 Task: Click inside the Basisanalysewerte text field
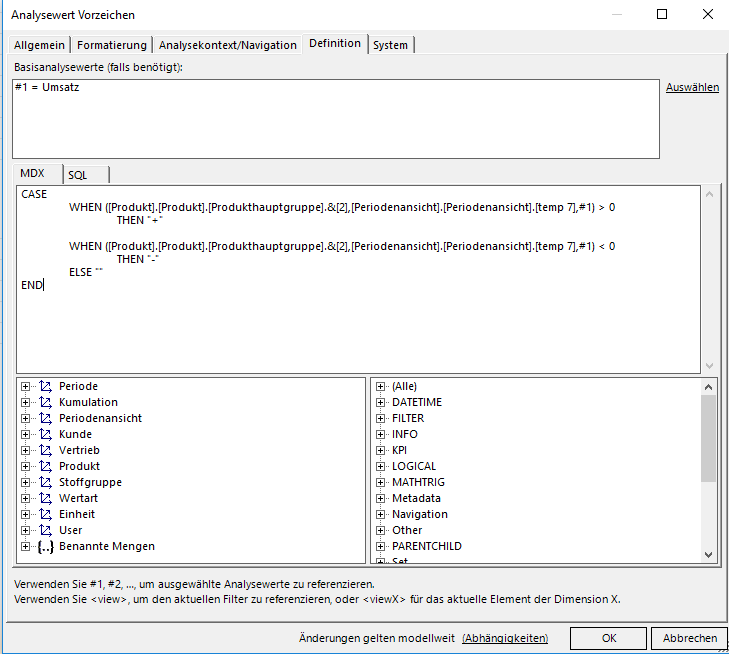335,118
